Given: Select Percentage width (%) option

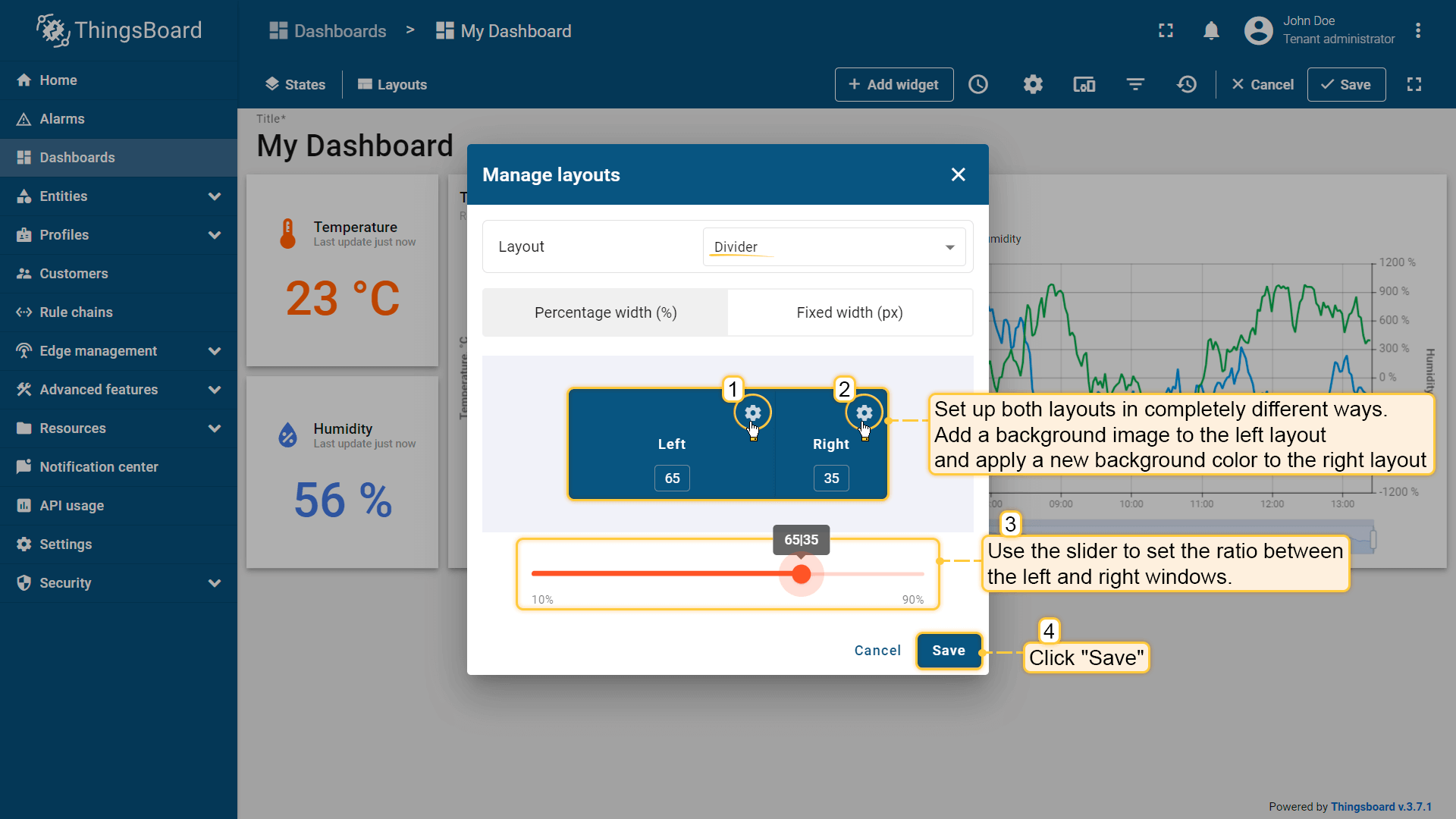Looking at the screenshot, I should pyautogui.click(x=605, y=312).
